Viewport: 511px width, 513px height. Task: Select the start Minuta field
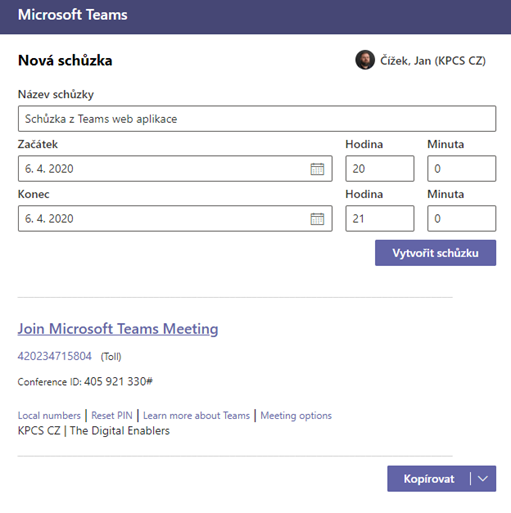(x=462, y=169)
